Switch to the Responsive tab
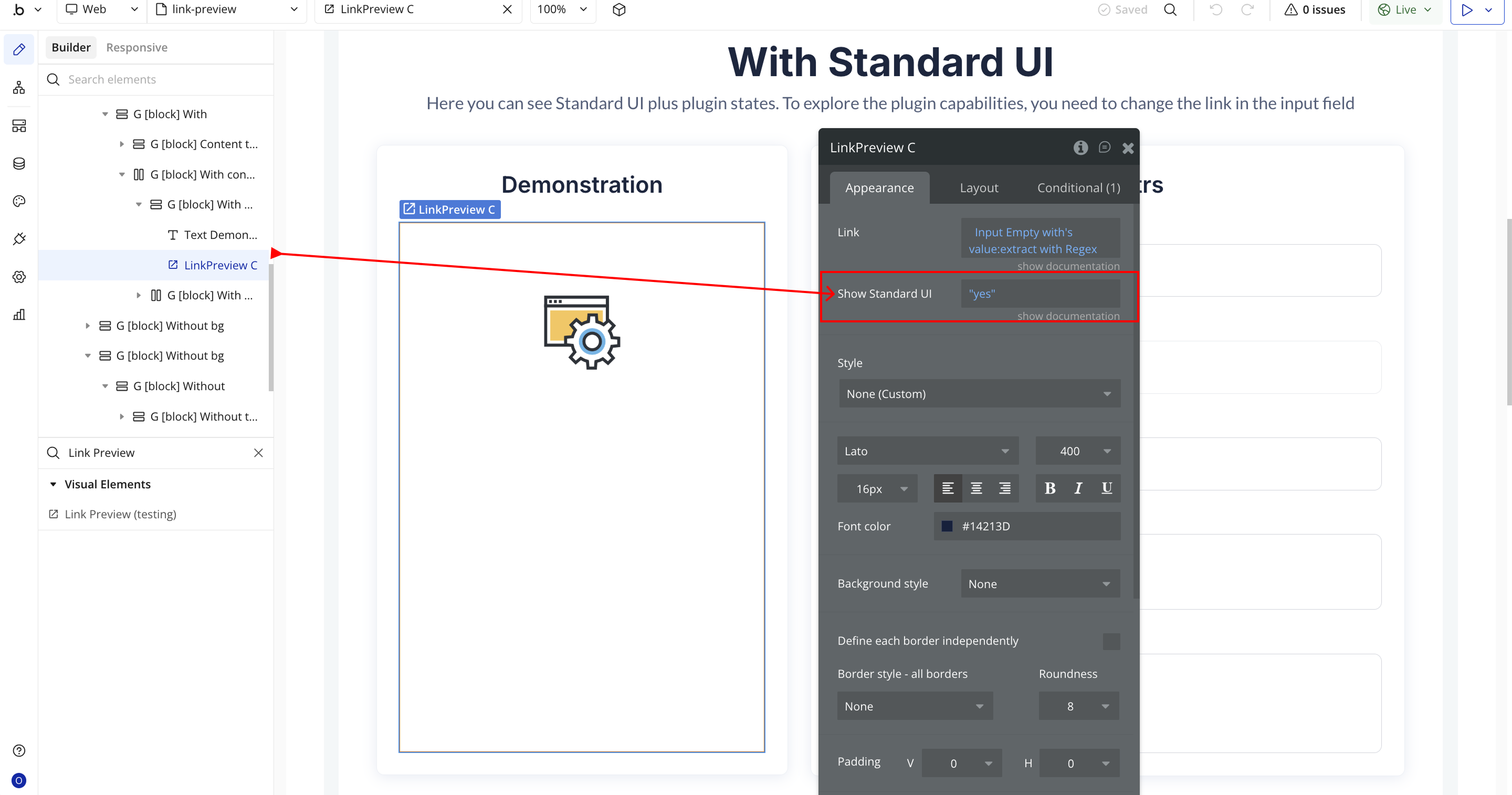Screen dimensions: 1512x795 [x=136, y=48]
